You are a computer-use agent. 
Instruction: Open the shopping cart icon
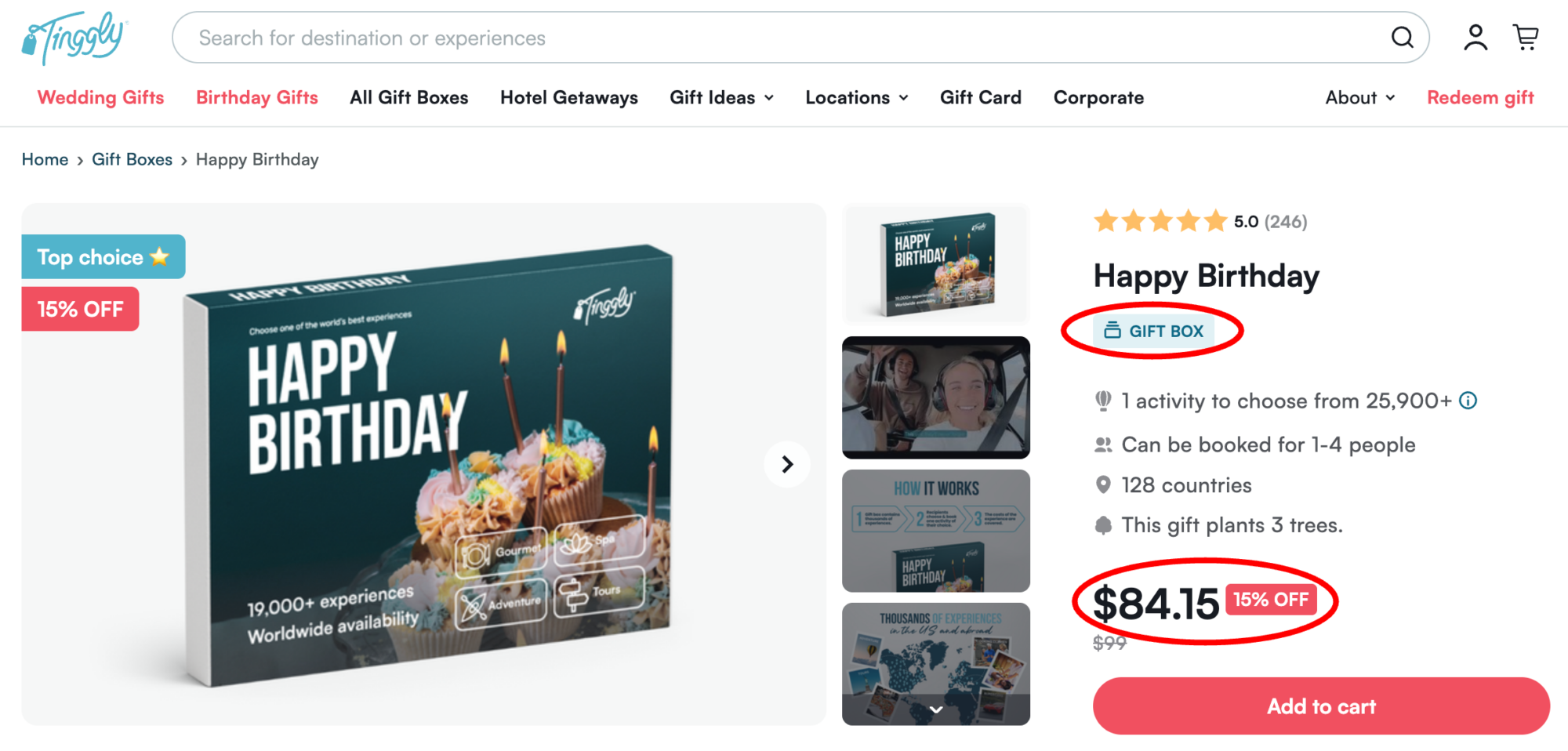point(1526,37)
